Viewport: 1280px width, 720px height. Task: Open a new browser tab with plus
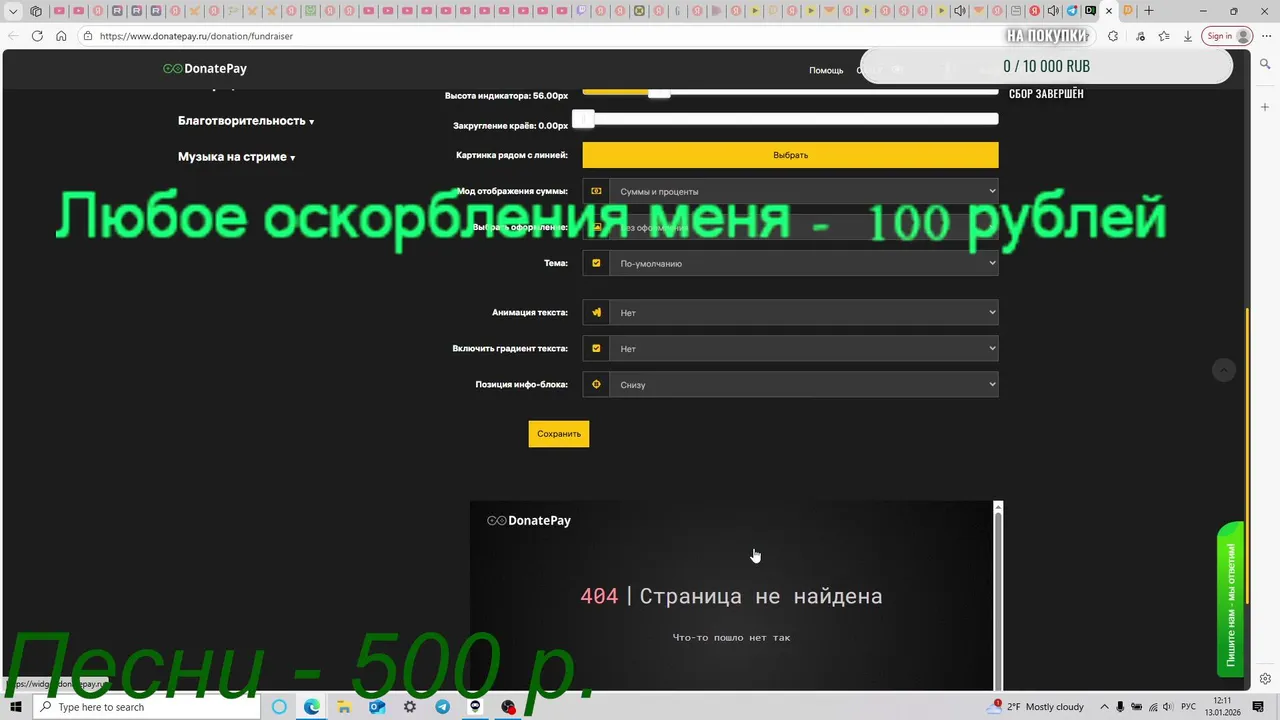1149,11
